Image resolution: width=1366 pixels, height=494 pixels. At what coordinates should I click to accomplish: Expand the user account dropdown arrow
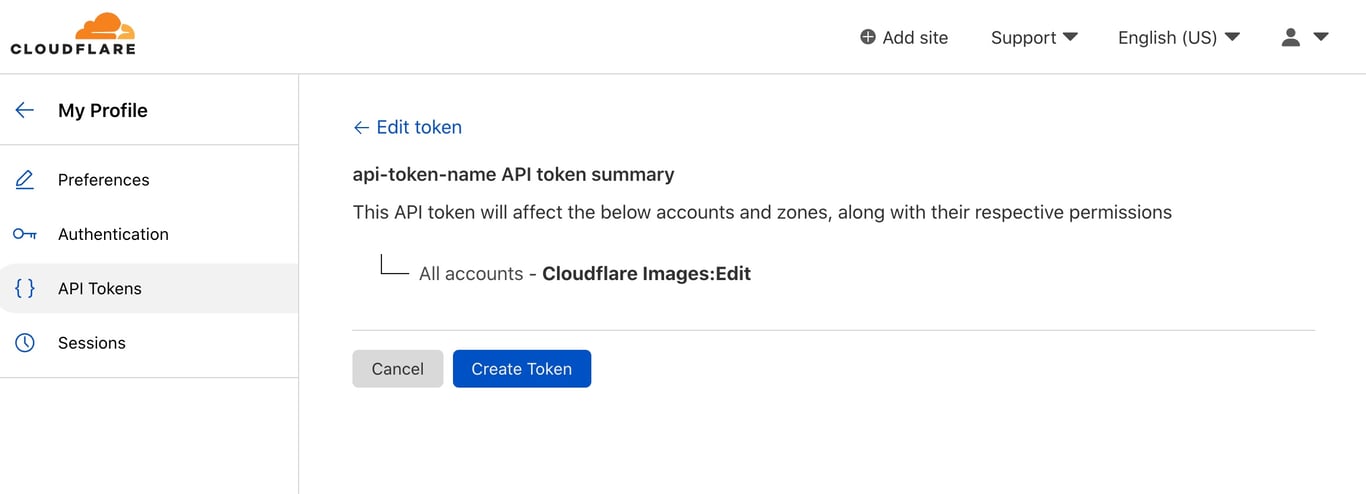tap(1321, 37)
